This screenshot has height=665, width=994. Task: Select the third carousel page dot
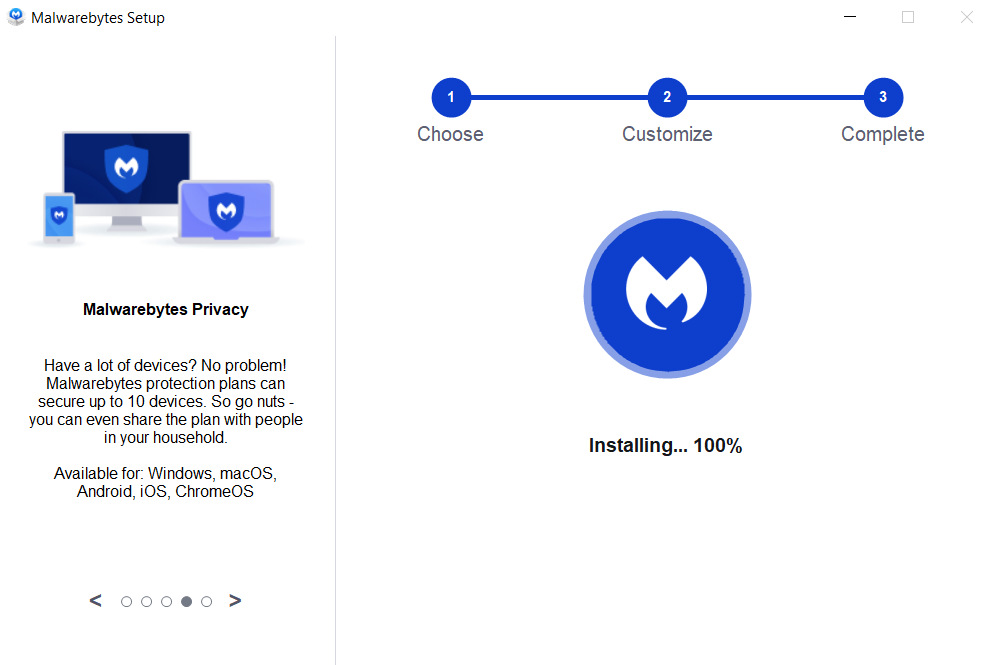tap(167, 602)
